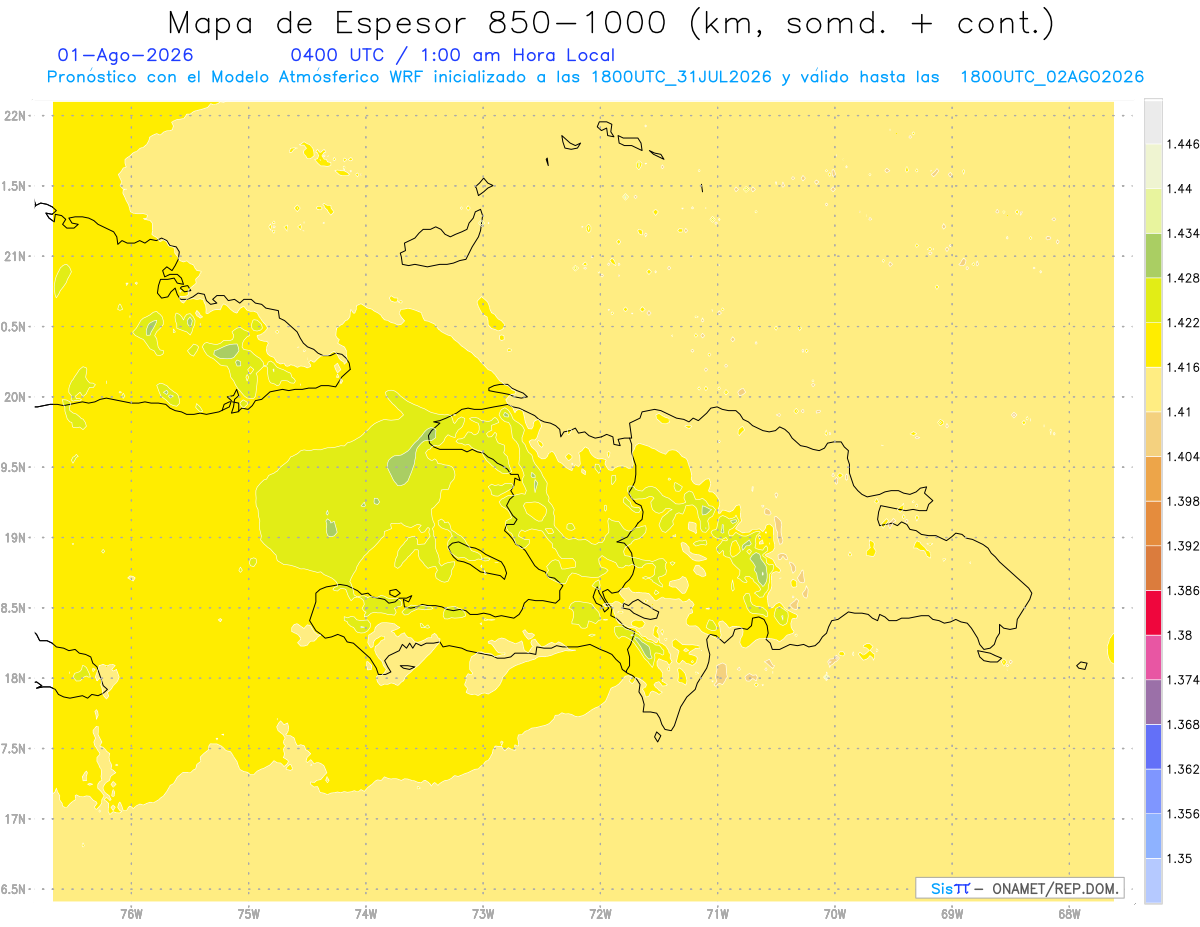1200x927 pixels.
Task: Click the legend value 1.446
Action: (1185, 144)
